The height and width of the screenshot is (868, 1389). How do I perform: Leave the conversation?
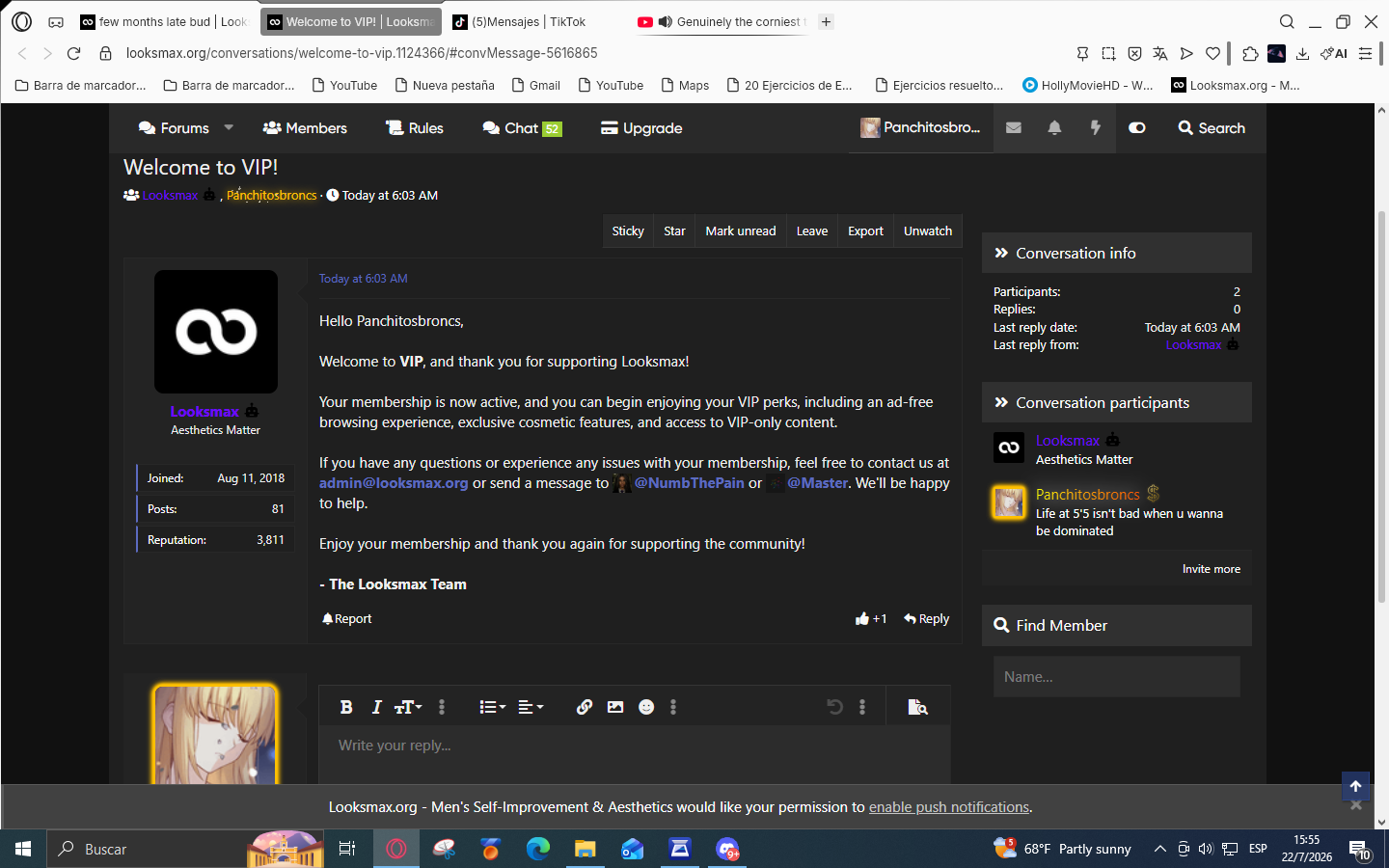pos(812,231)
